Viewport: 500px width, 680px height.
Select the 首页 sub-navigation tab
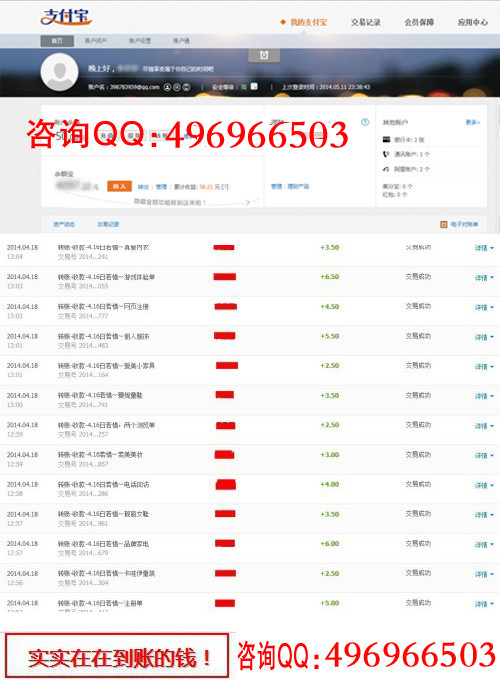pyautogui.click(x=57, y=41)
